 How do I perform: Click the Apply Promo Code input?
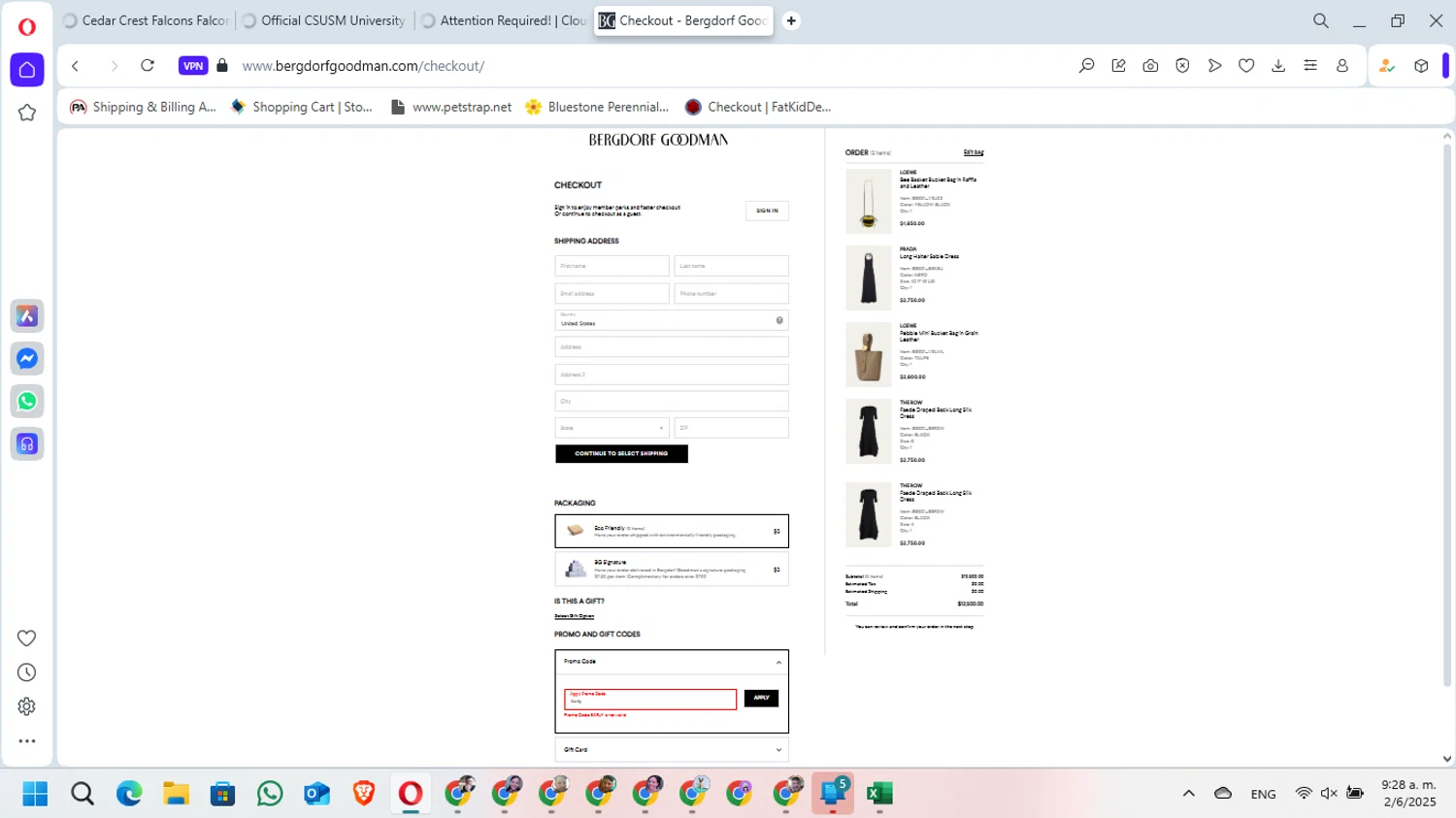[x=650, y=699]
